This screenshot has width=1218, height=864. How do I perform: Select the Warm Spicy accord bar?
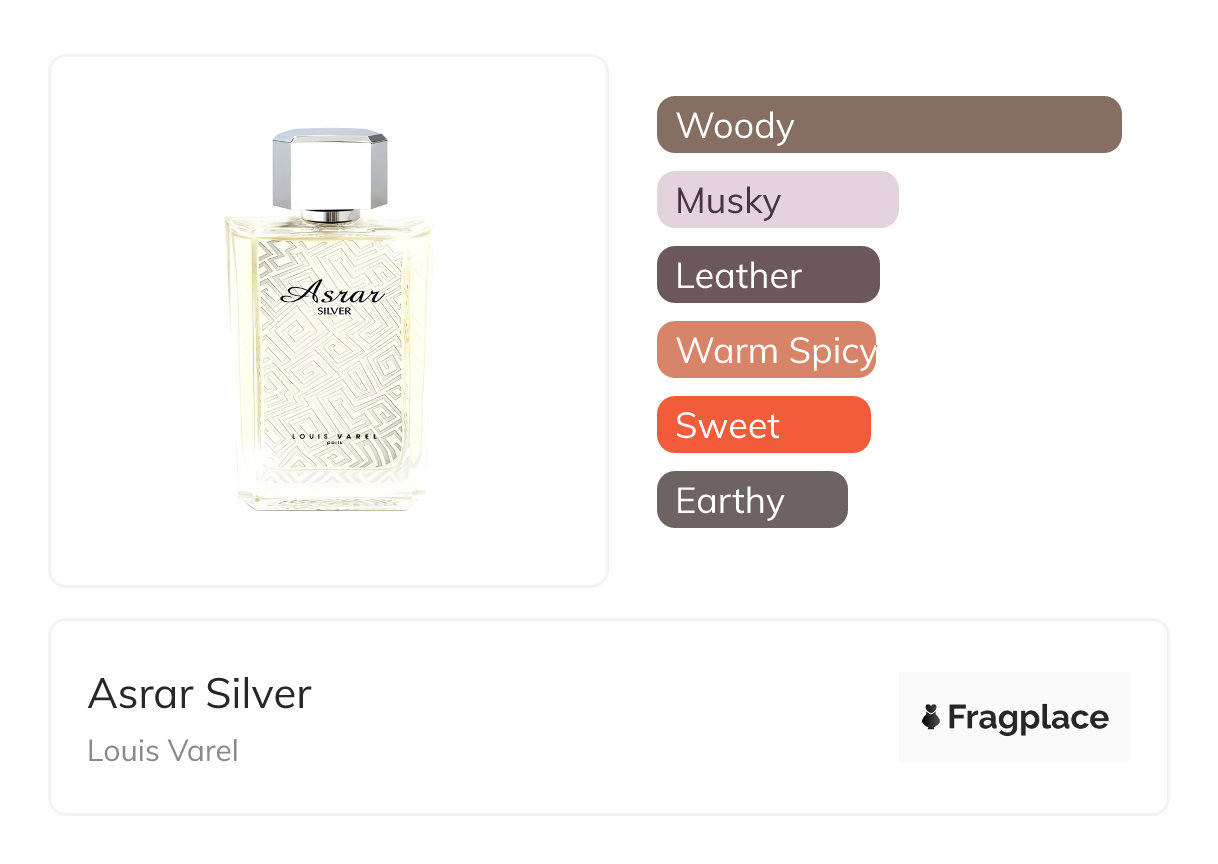(766, 350)
